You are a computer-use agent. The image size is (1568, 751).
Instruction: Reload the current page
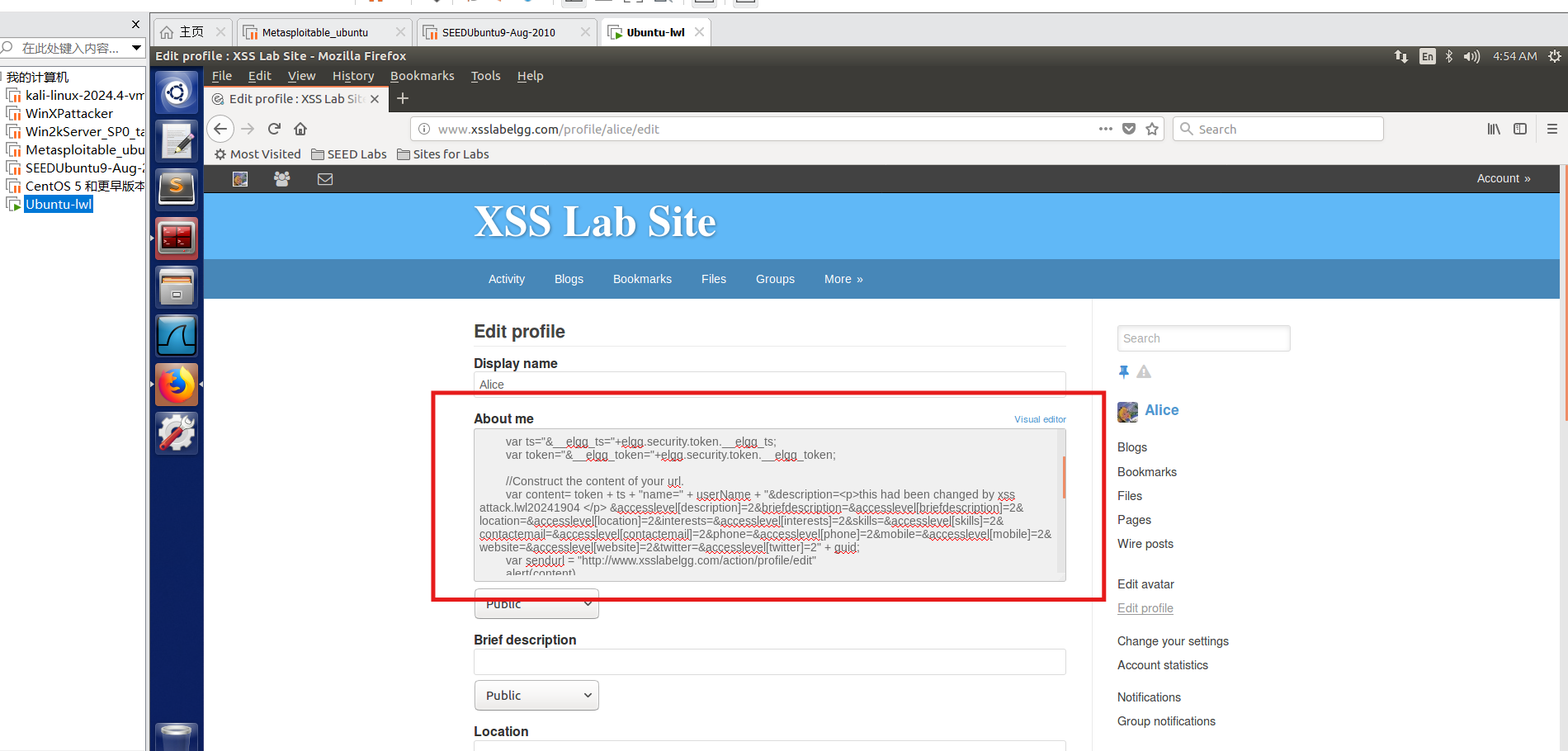275,129
